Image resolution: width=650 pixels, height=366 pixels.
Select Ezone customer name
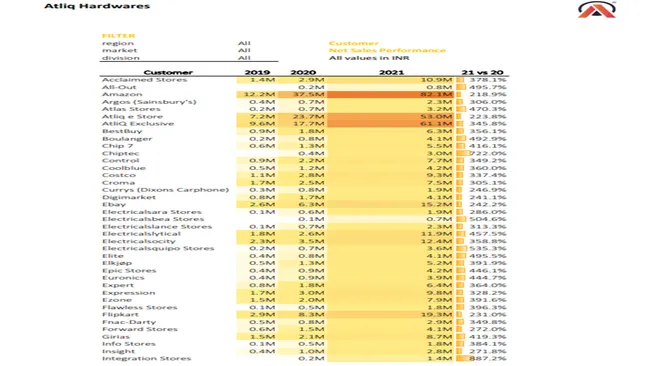[x=116, y=300]
